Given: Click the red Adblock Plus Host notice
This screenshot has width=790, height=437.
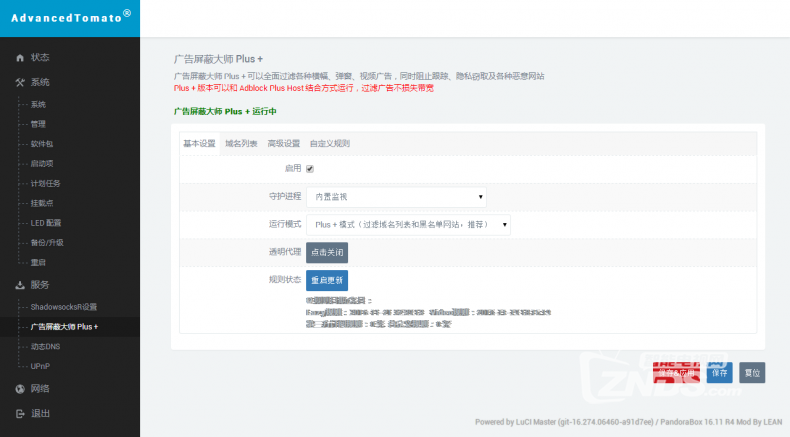Looking at the screenshot, I should coord(304,88).
